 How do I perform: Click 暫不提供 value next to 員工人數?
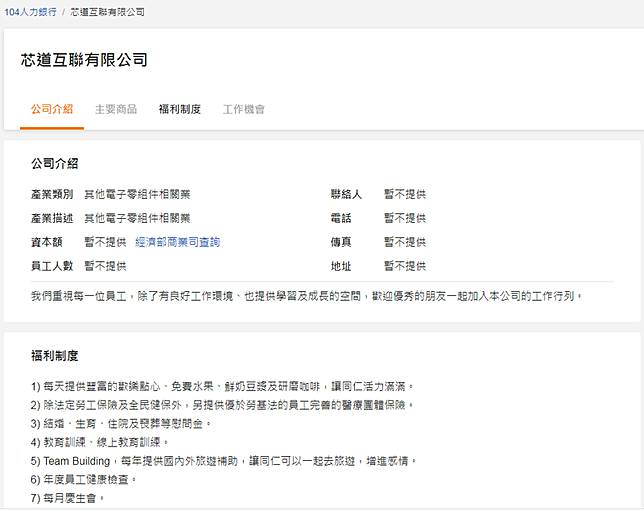[105, 266]
